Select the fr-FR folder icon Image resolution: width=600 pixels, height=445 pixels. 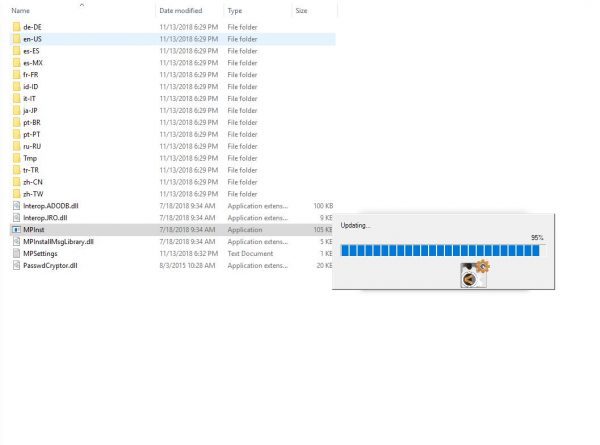coord(16,74)
